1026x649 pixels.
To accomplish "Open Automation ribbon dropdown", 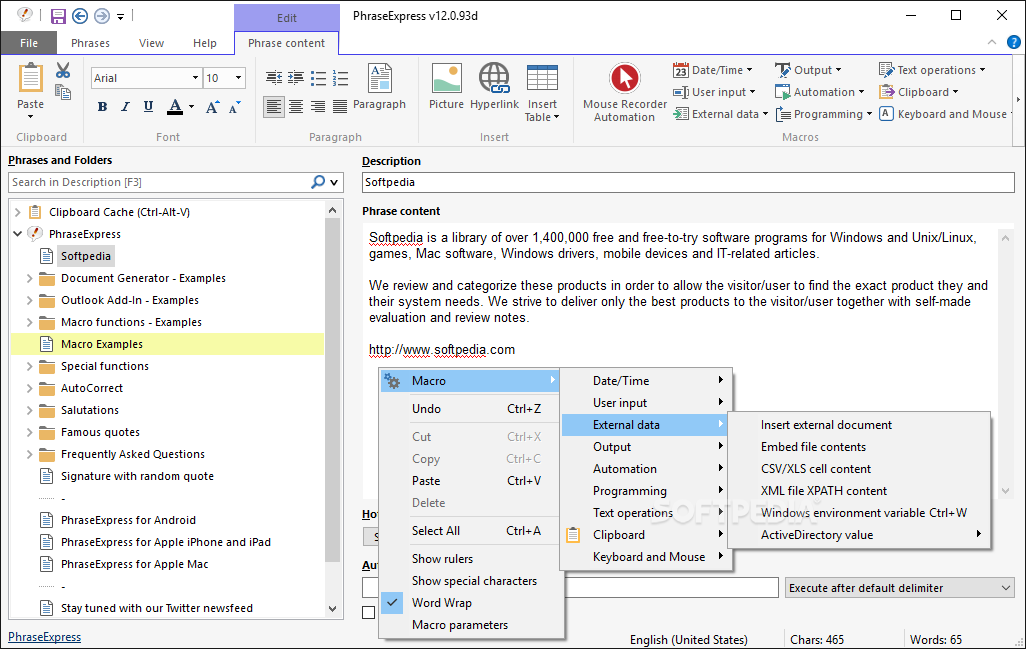I will click(x=820, y=92).
